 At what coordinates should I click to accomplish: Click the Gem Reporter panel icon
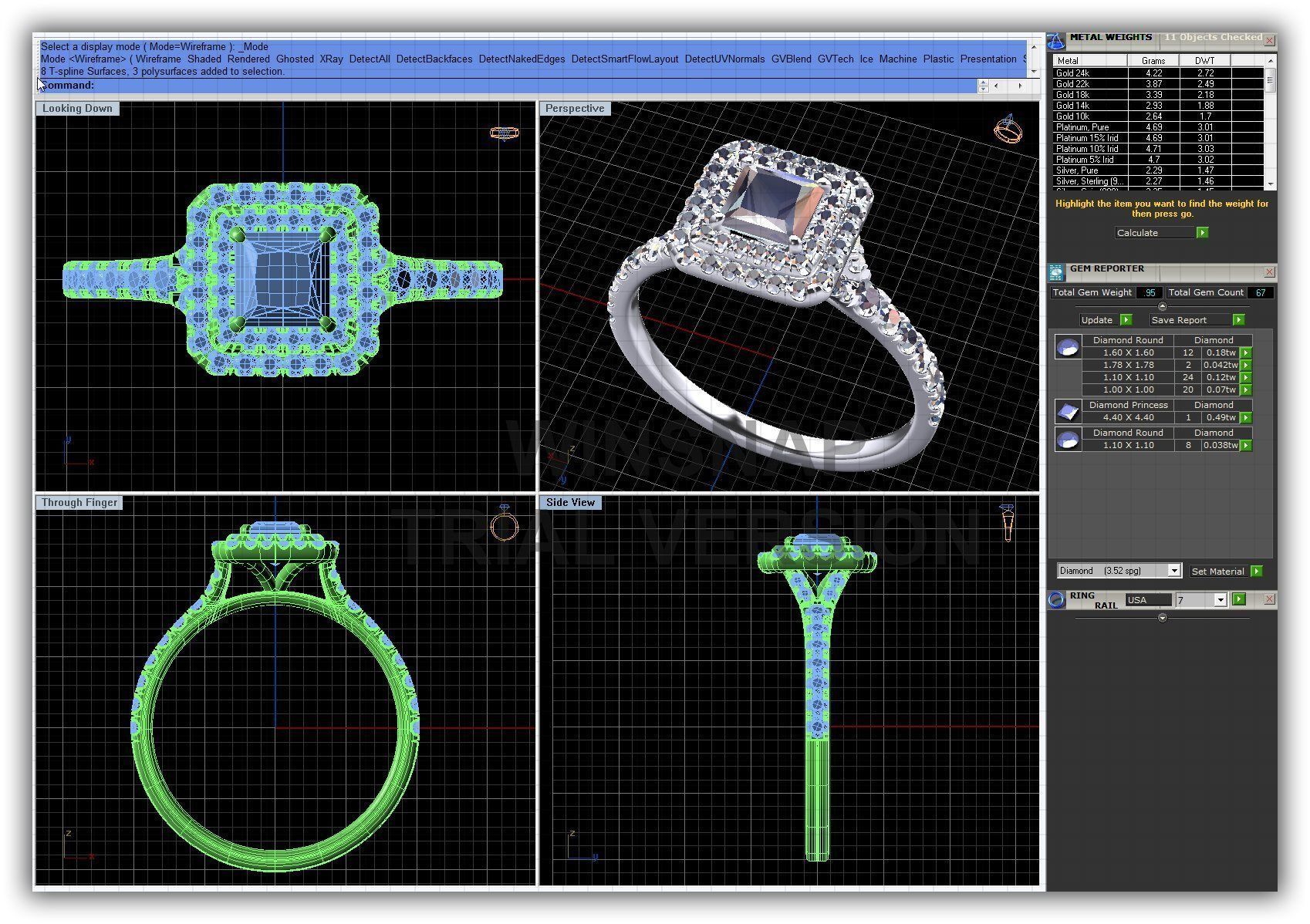[x=1055, y=271]
